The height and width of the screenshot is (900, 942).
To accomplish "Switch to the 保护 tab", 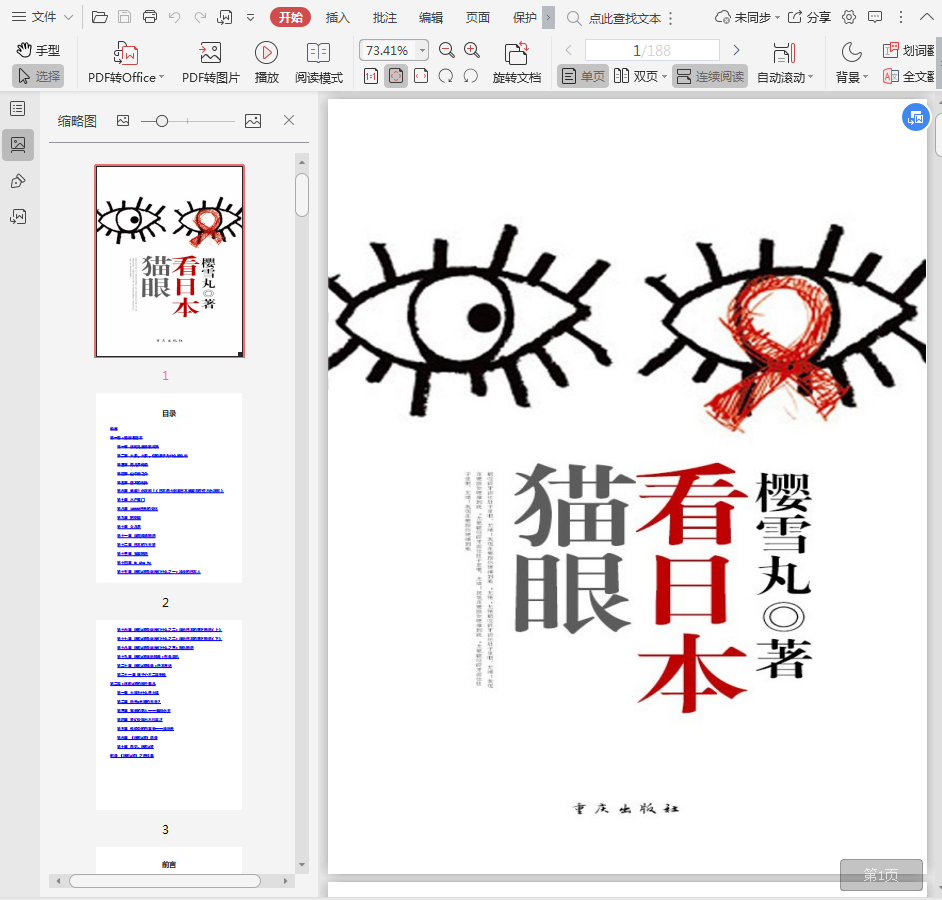I will pyautogui.click(x=524, y=17).
